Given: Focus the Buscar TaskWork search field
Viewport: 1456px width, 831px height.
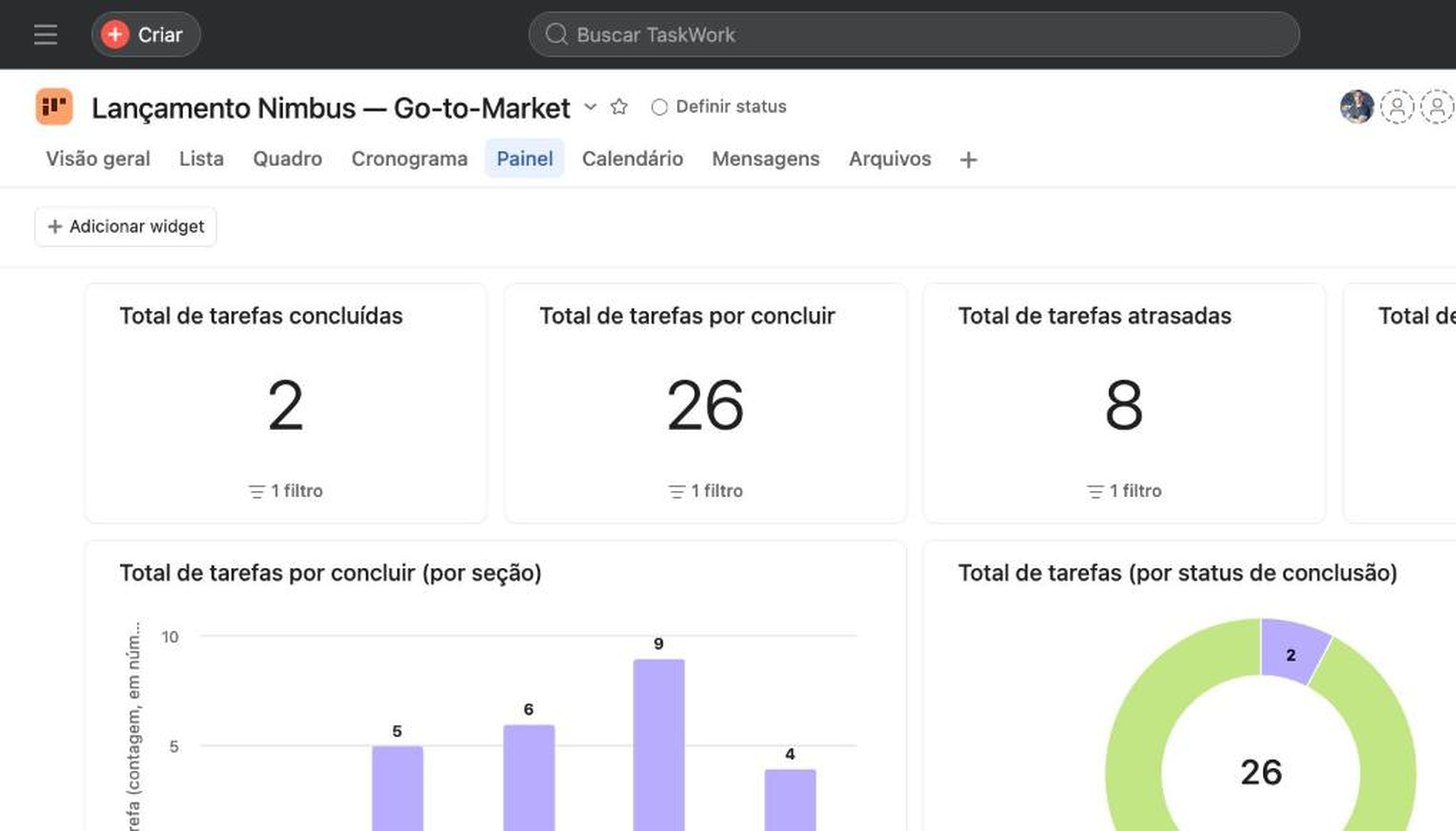Looking at the screenshot, I should pyautogui.click(x=913, y=35).
